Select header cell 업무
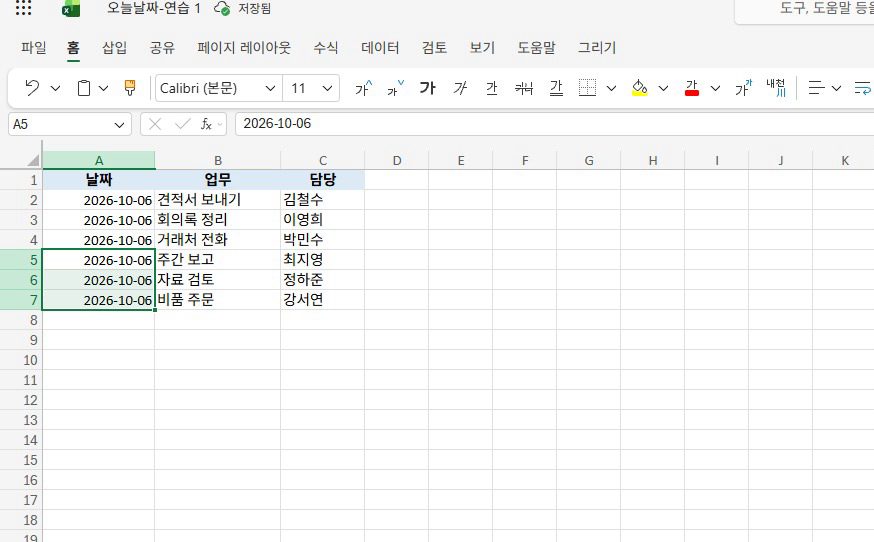 [218, 180]
